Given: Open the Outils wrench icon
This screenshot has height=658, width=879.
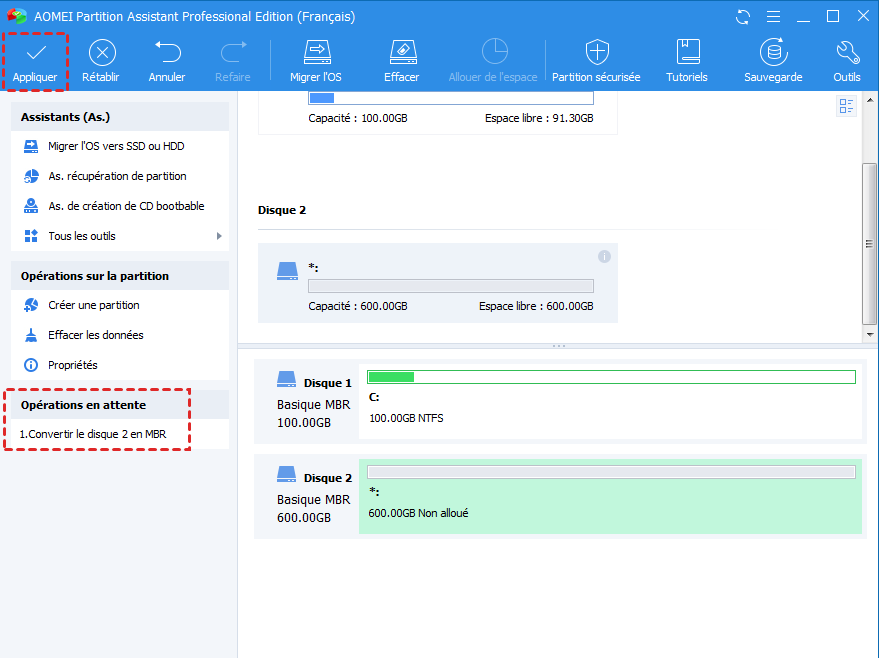Looking at the screenshot, I should [846, 53].
